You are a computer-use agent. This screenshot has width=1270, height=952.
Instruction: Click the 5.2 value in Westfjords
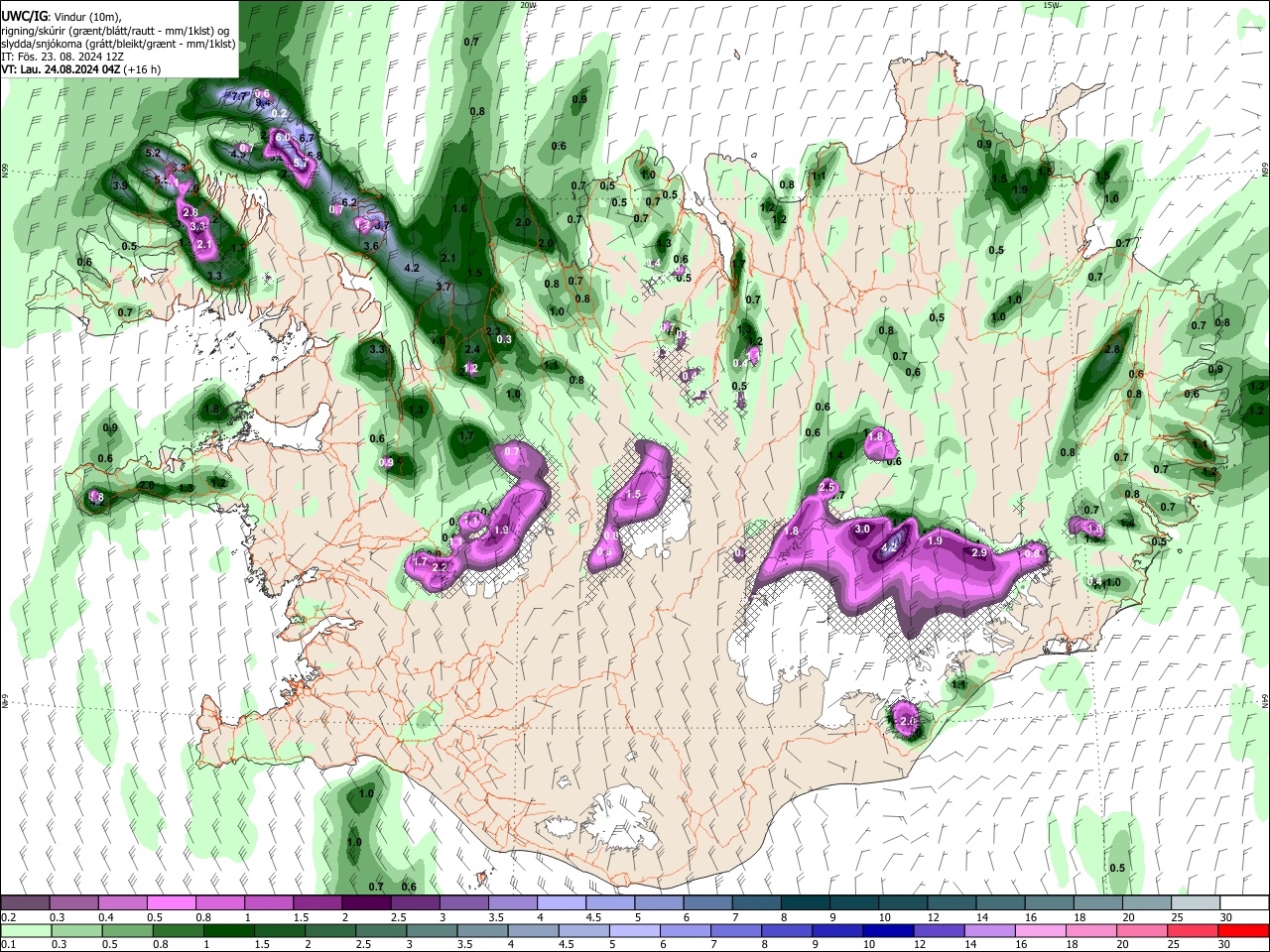pos(153,154)
